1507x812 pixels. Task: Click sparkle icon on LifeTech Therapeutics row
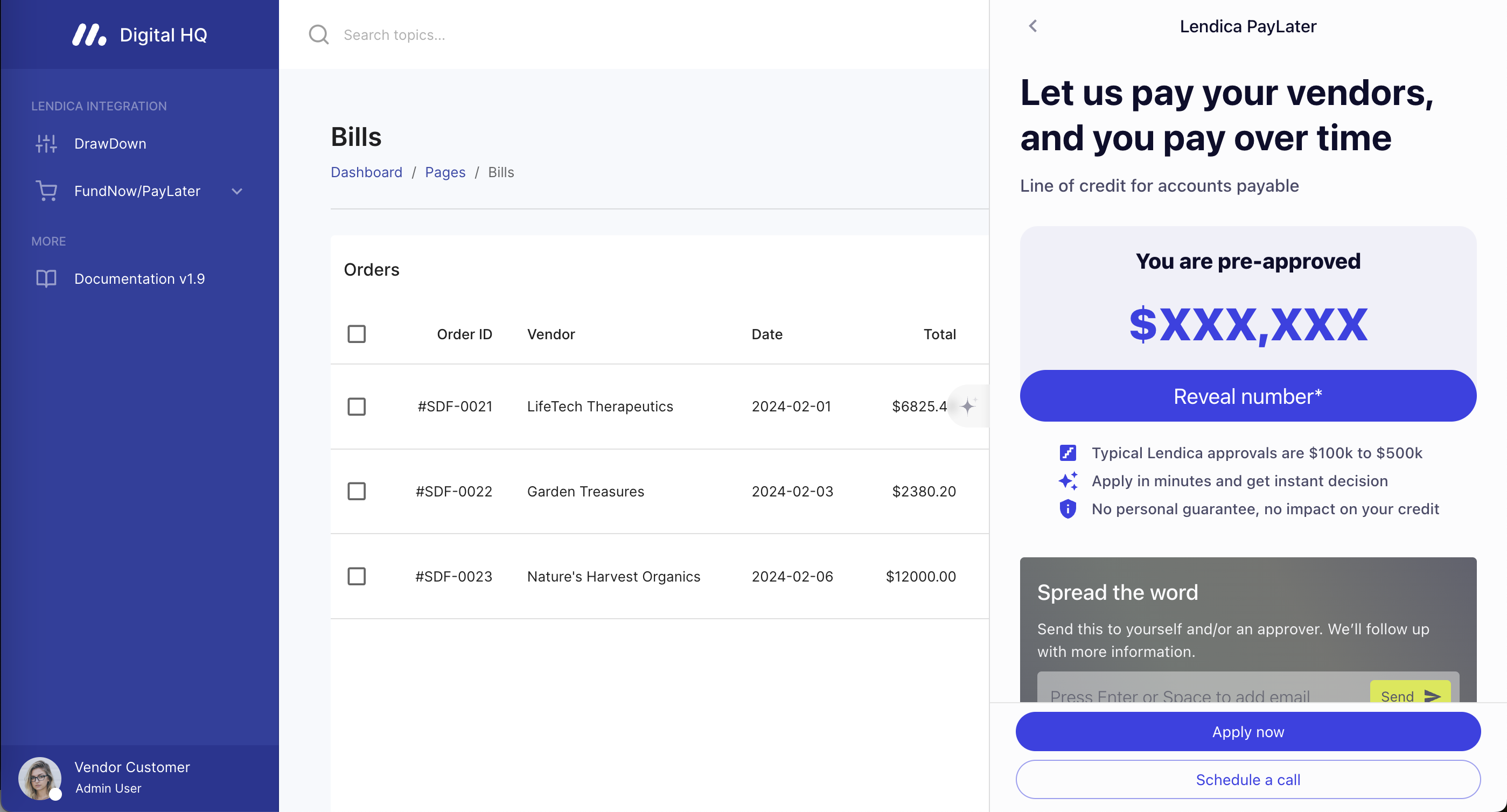(x=968, y=405)
